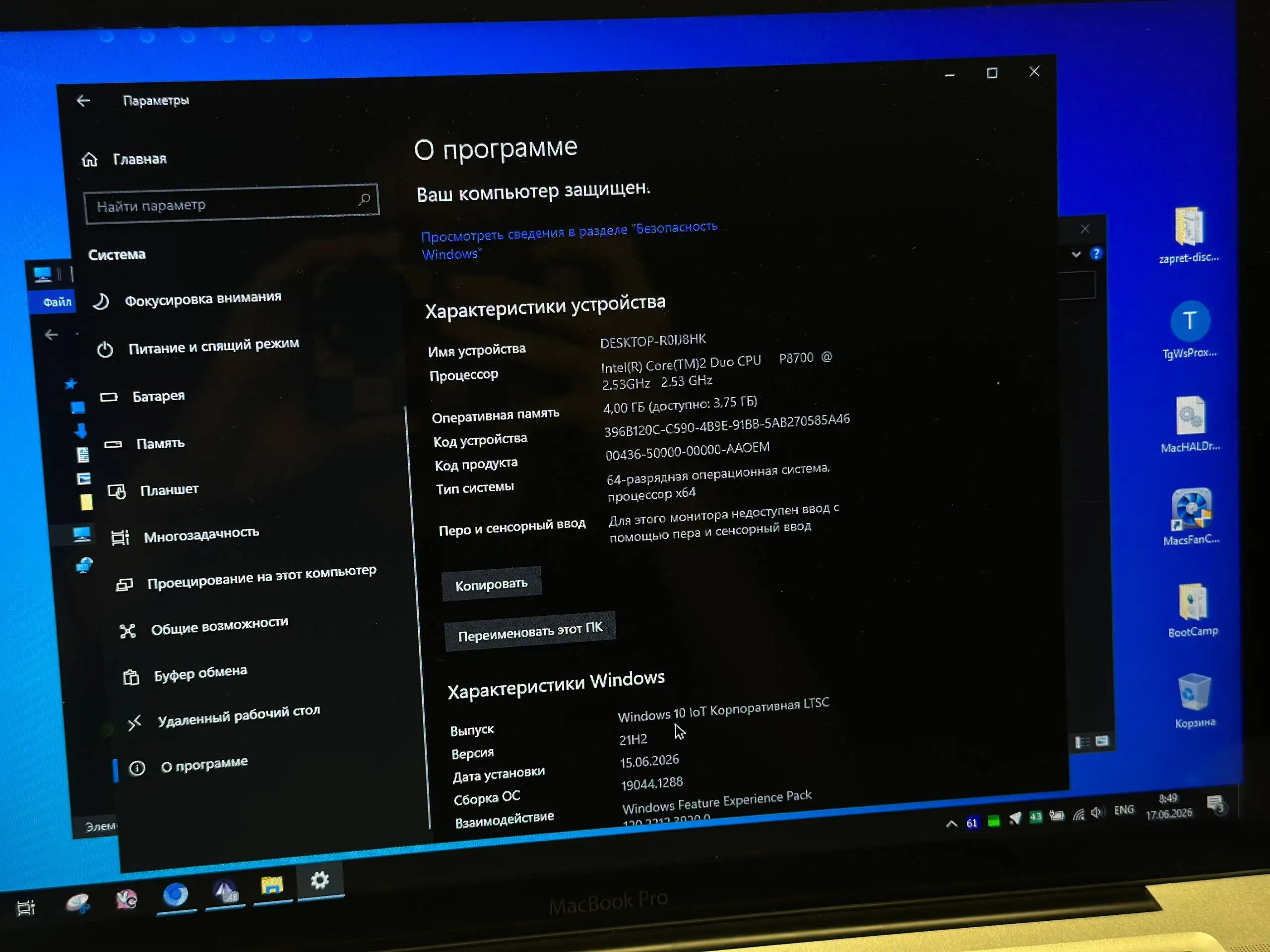Show hidden tray icons chevron
Image resolution: width=1270 pixels, height=952 pixels.
952,824
